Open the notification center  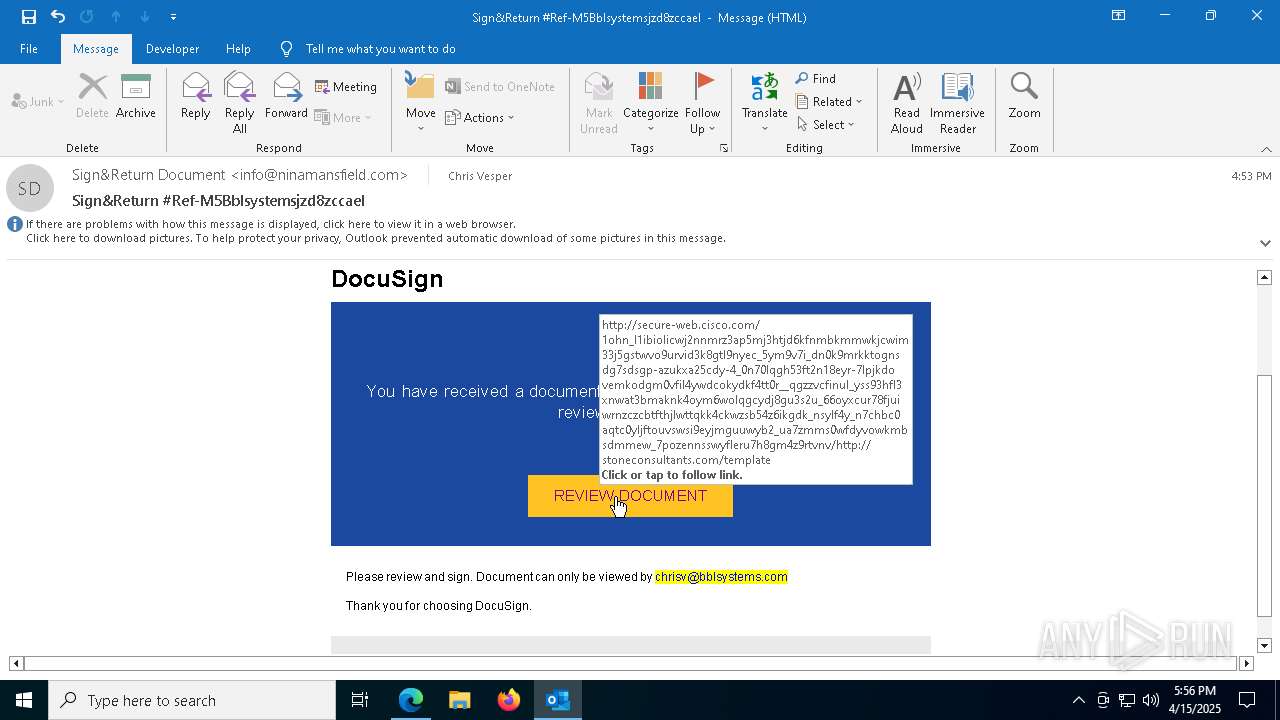pos(1248,700)
